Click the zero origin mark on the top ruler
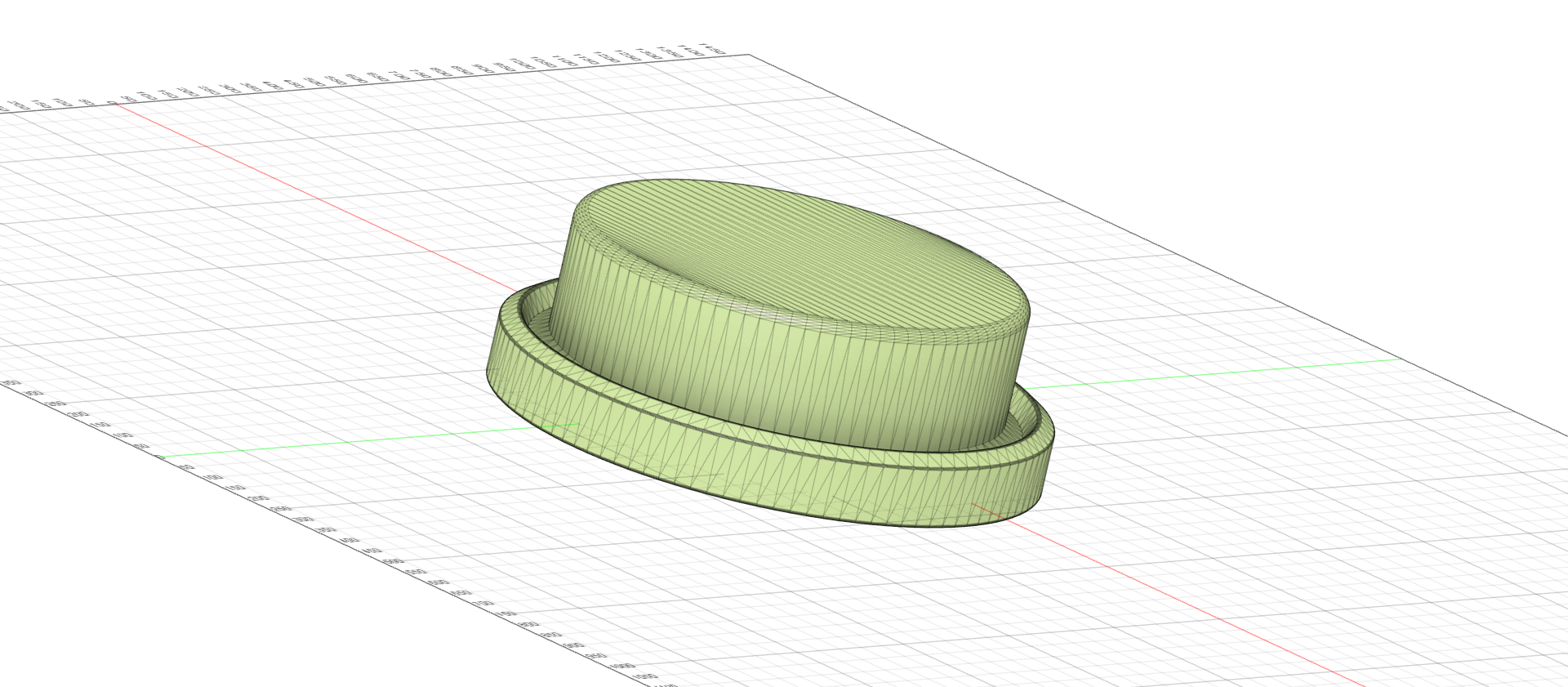The width and height of the screenshot is (1568, 687). point(124,102)
